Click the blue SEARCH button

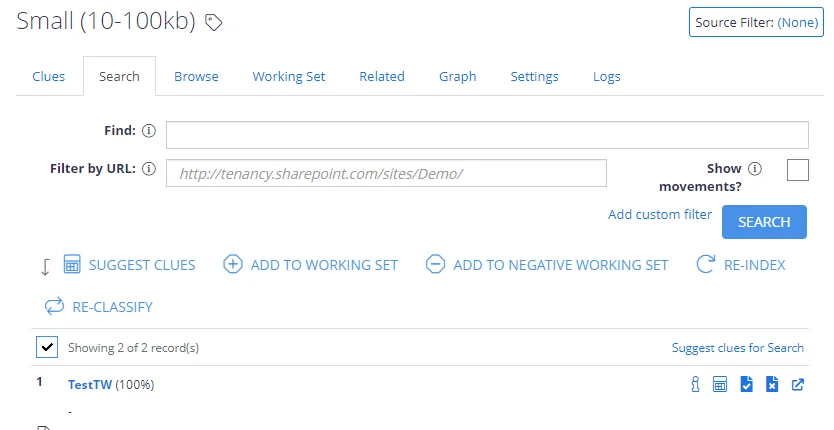[x=764, y=222]
